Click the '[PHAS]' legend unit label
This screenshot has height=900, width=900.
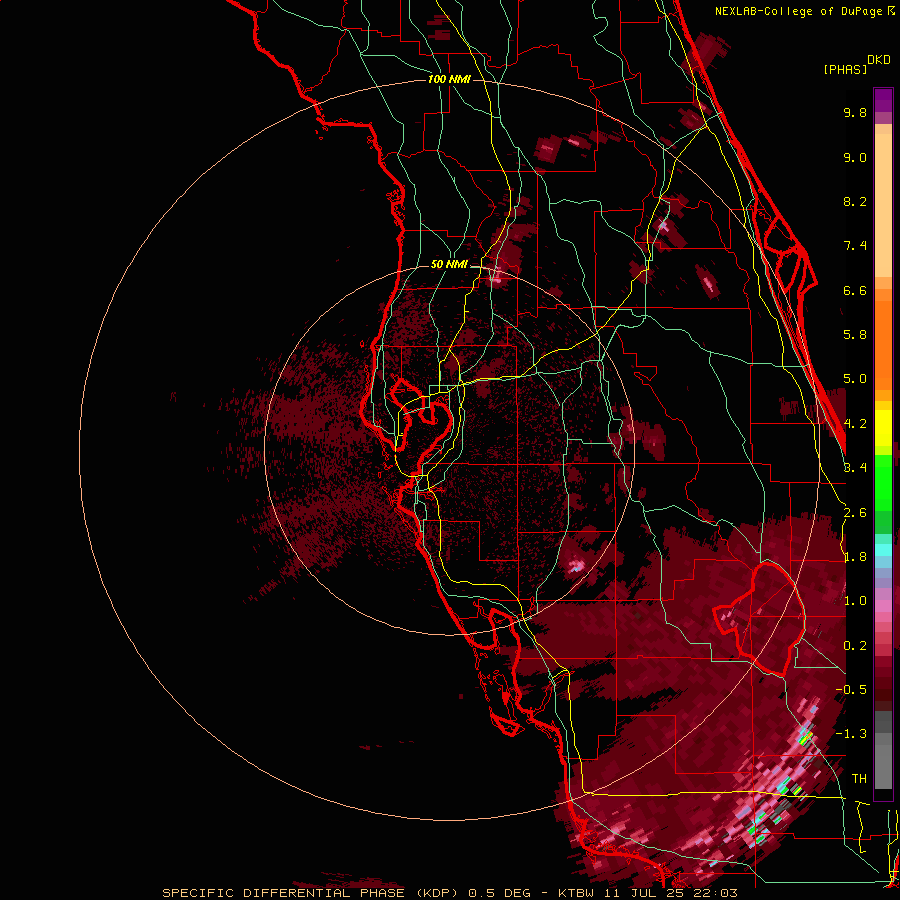845,69
